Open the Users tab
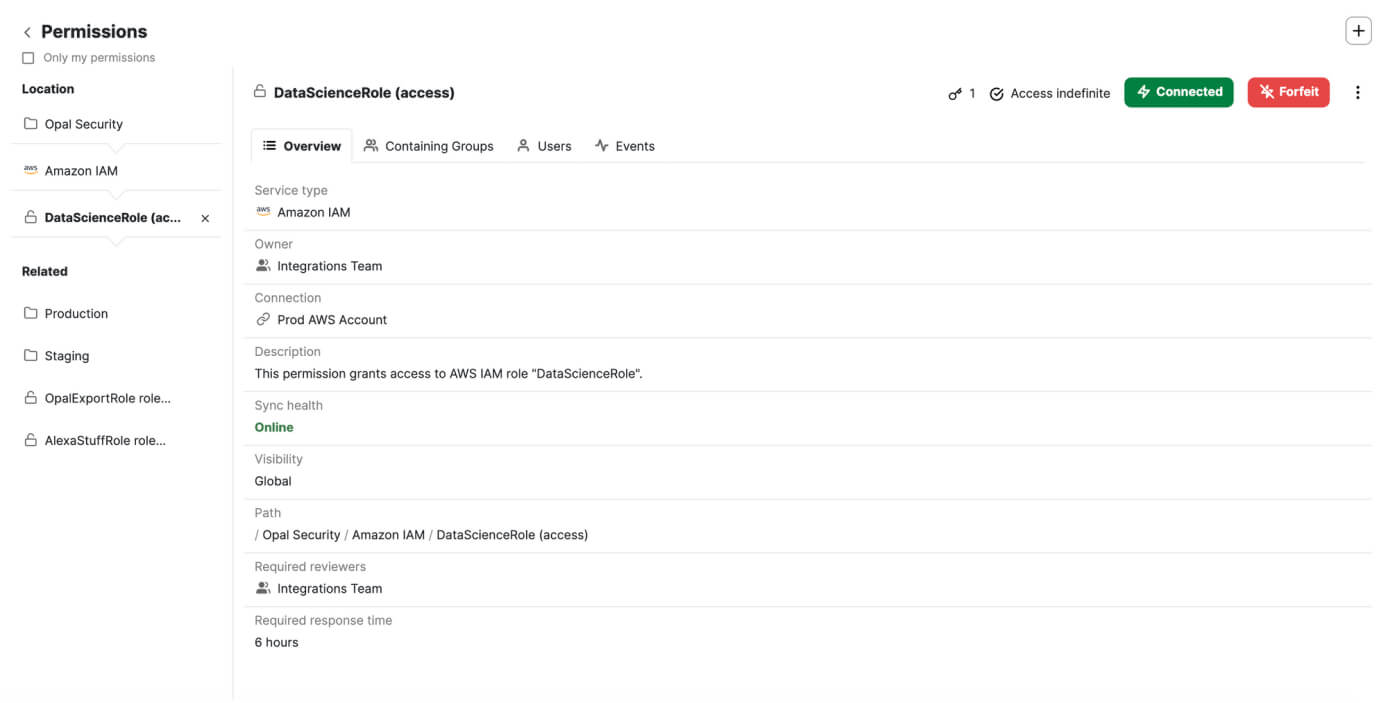1388x703 pixels. (544, 146)
